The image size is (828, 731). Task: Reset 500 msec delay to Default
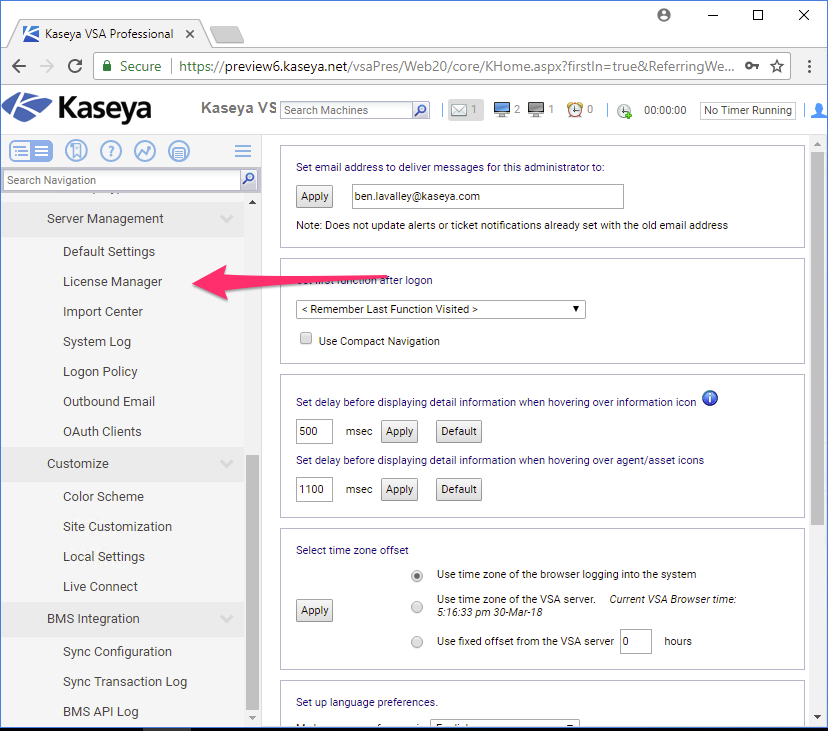[458, 432]
